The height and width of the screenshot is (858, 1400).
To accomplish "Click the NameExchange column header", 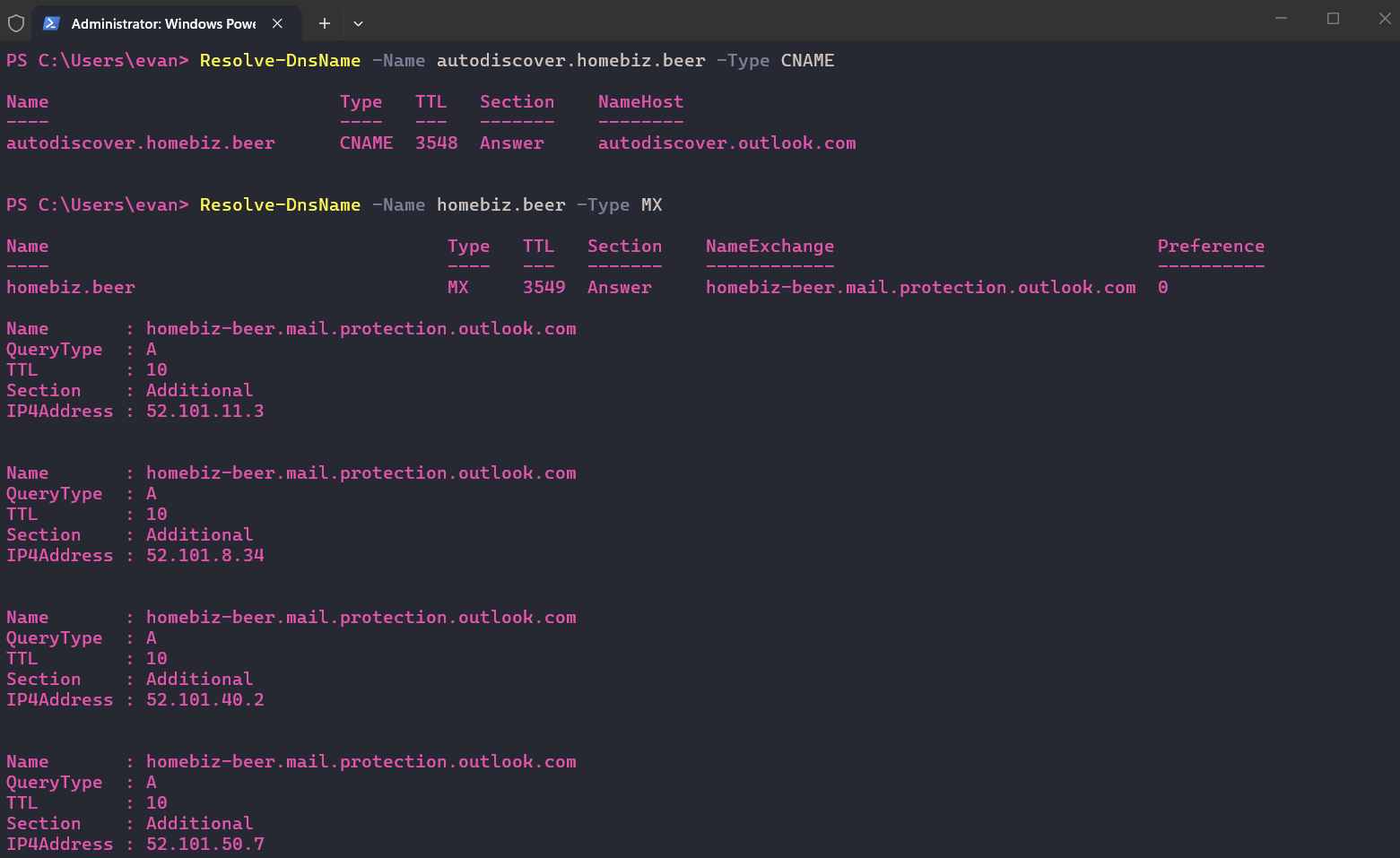I will point(770,246).
